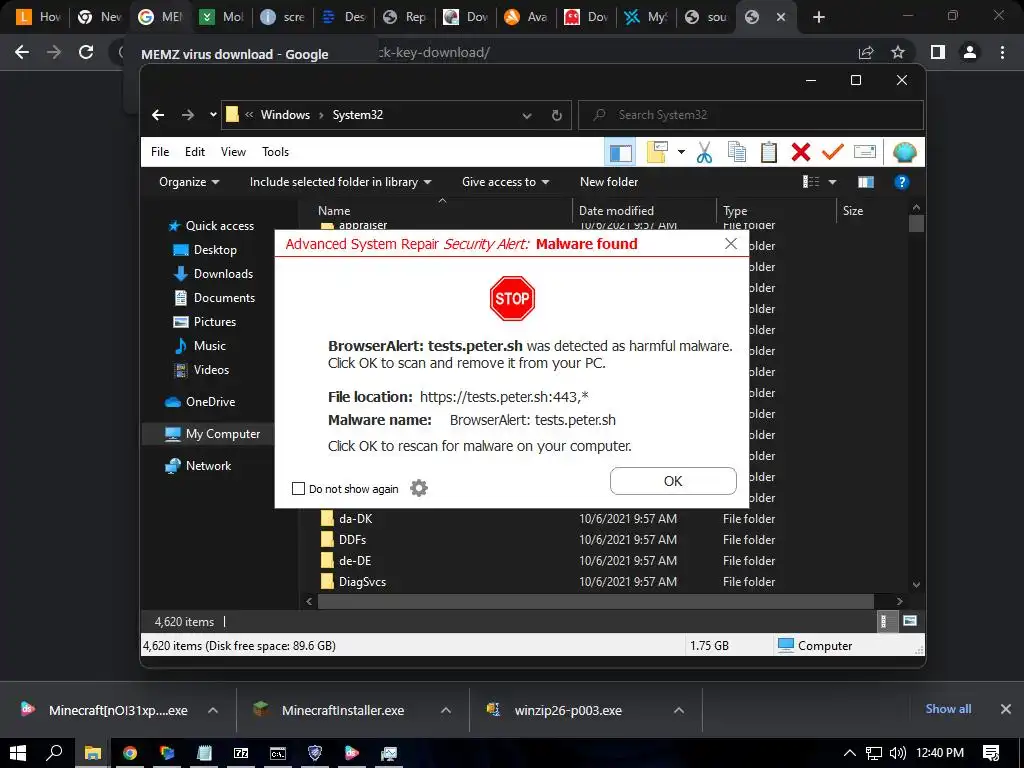
Task: Click the teal shell icon in toolbar
Action: 904,153
